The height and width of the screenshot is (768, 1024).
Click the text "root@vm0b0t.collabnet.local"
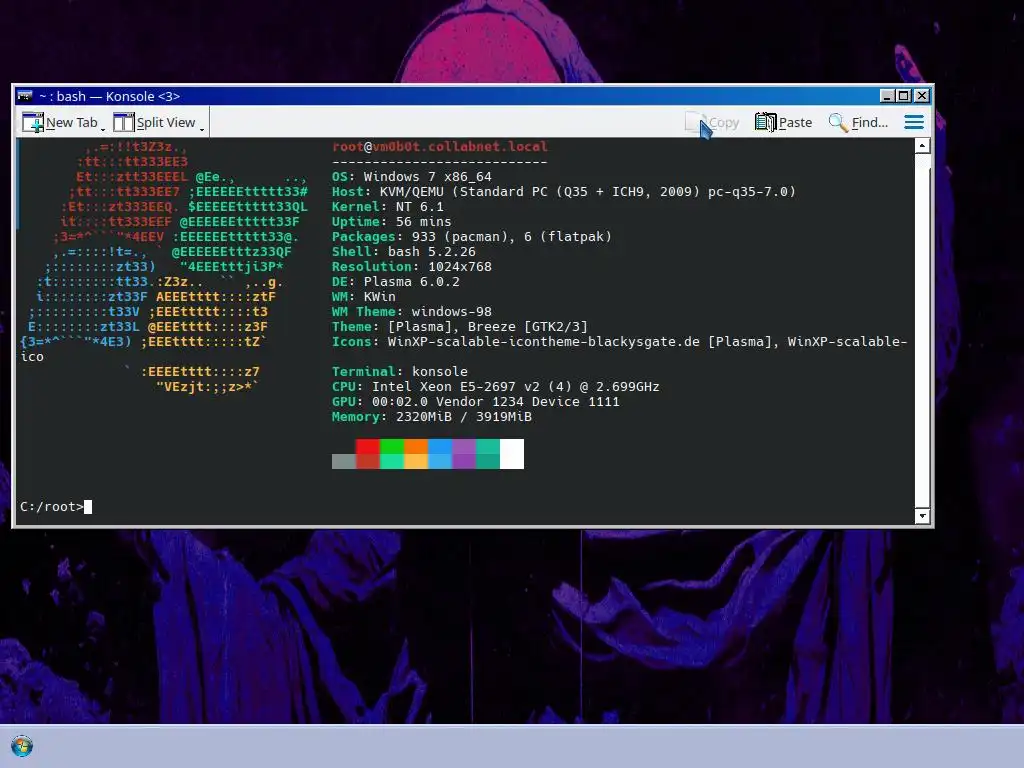(440, 146)
